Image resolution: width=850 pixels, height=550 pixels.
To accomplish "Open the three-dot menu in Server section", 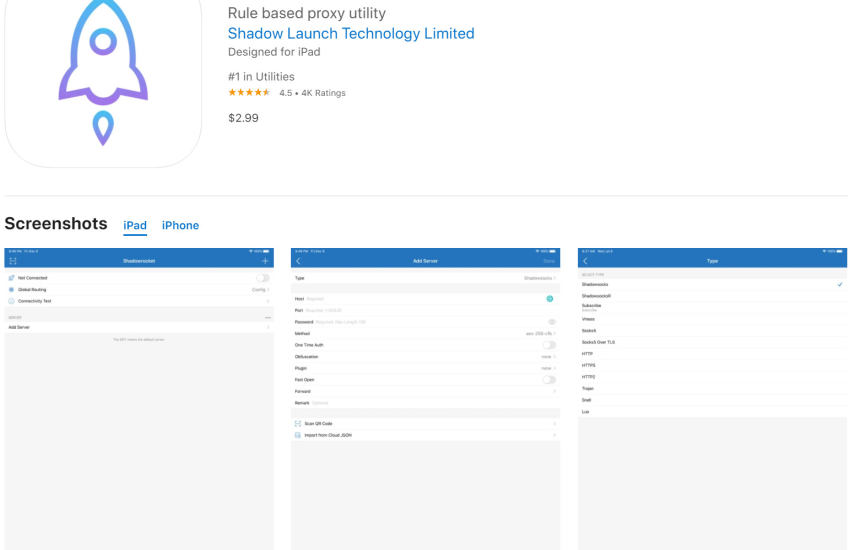I will coord(267,318).
